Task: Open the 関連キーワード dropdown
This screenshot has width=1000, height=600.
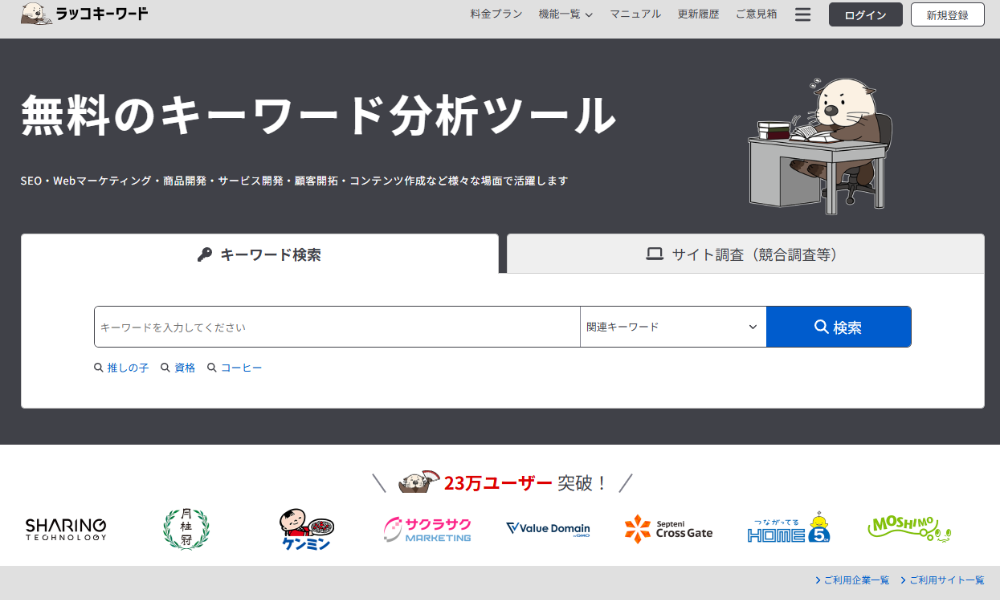Action: pyautogui.click(x=673, y=326)
